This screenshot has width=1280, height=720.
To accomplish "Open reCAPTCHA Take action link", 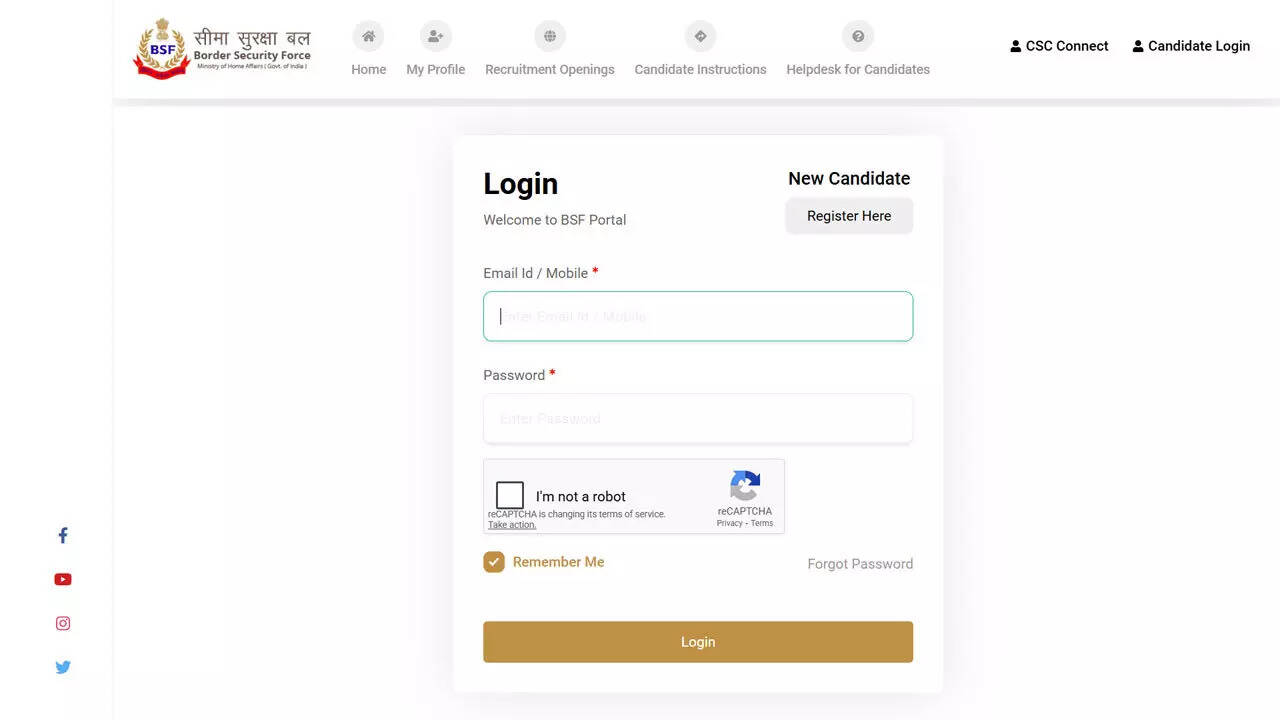I will pos(512,525).
